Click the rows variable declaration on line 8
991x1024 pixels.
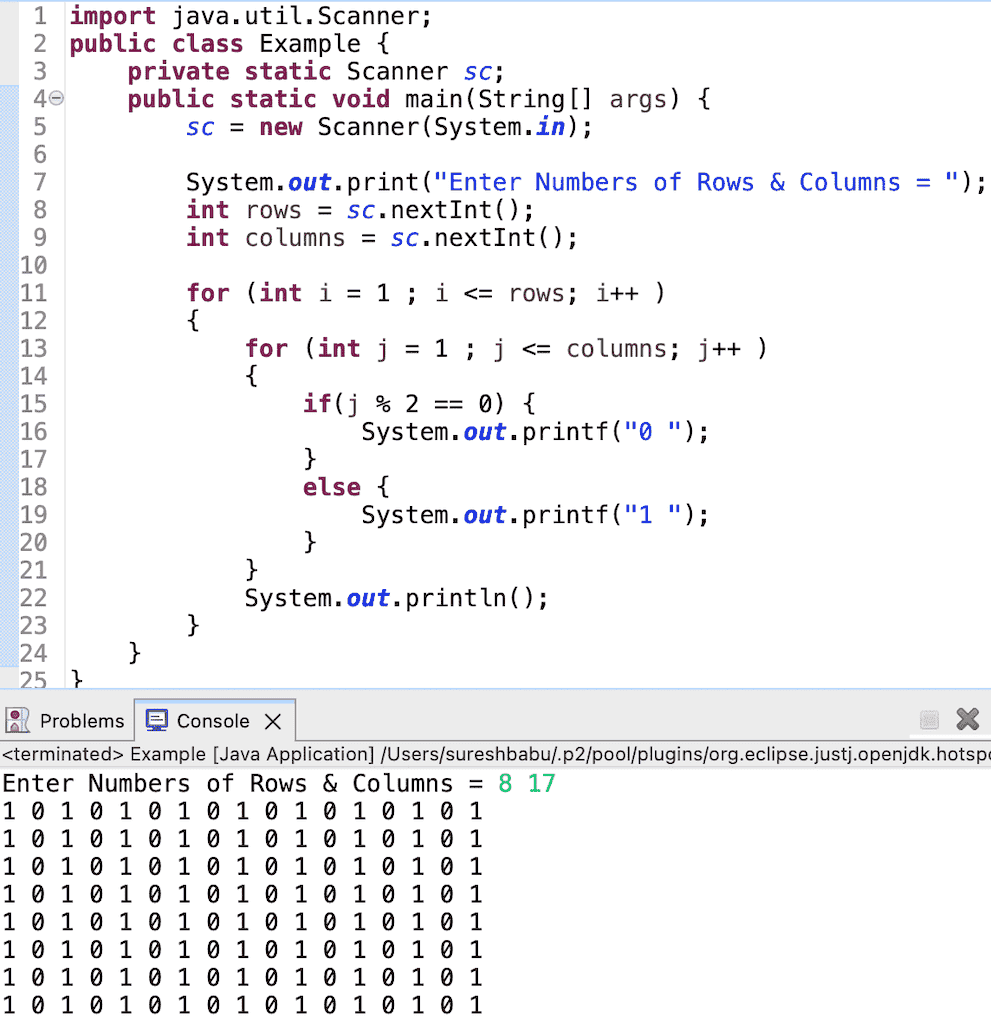click(272, 210)
